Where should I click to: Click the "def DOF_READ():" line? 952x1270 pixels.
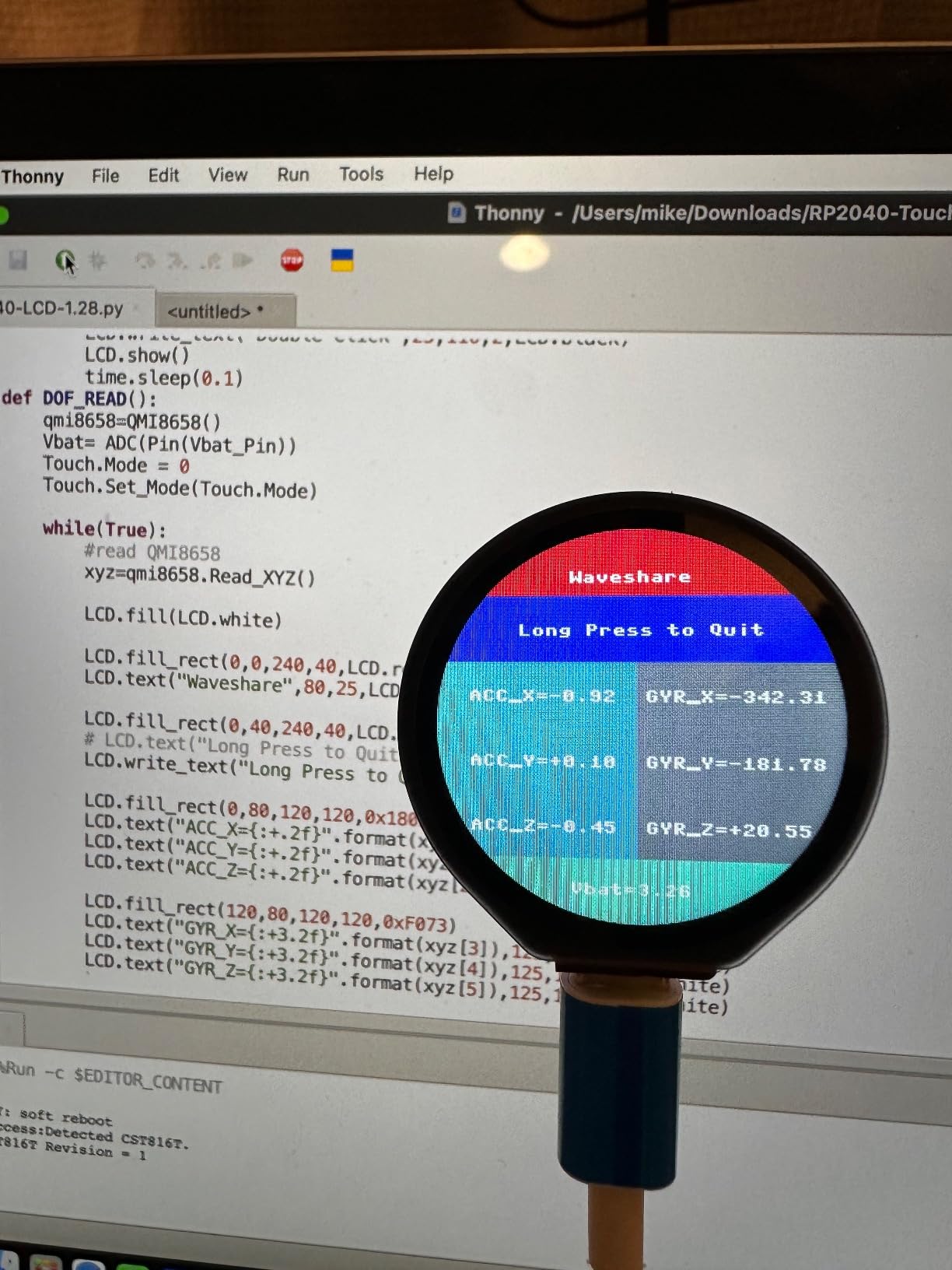tap(79, 398)
